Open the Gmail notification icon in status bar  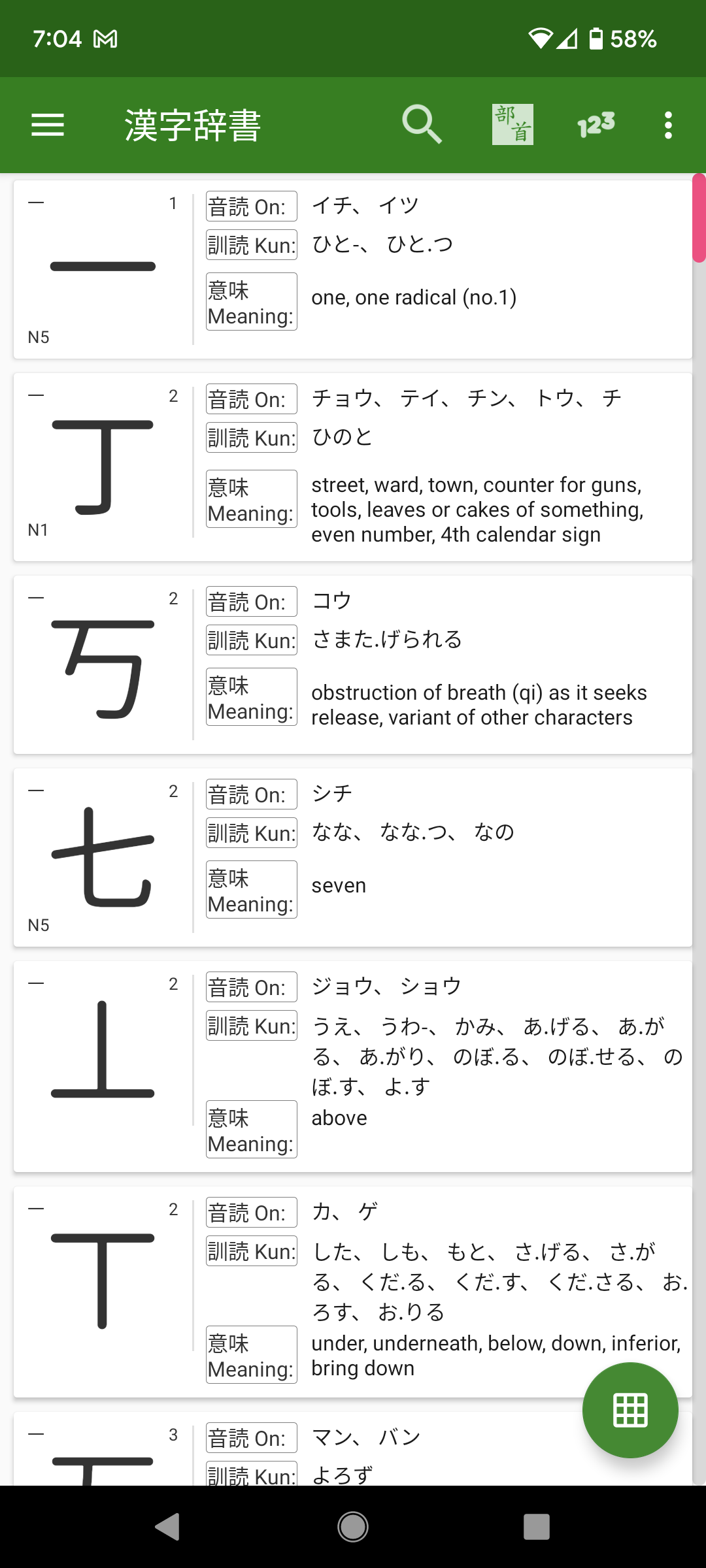pos(105,39)
